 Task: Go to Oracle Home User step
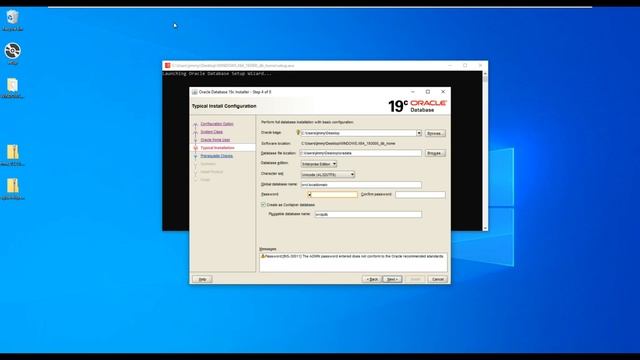pos(215,140)
